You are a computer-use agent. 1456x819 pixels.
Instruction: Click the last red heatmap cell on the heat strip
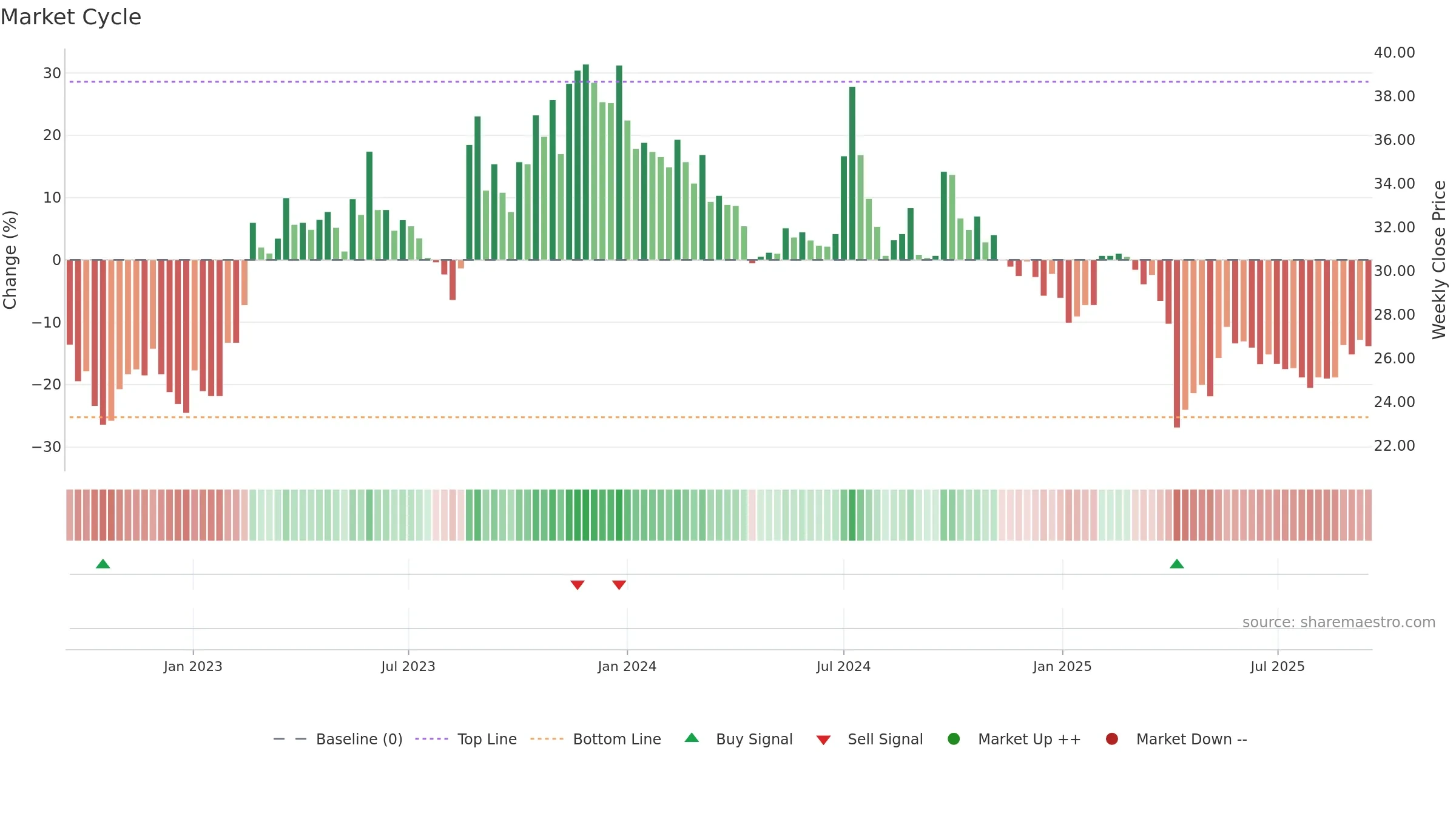pos(1368,515)
